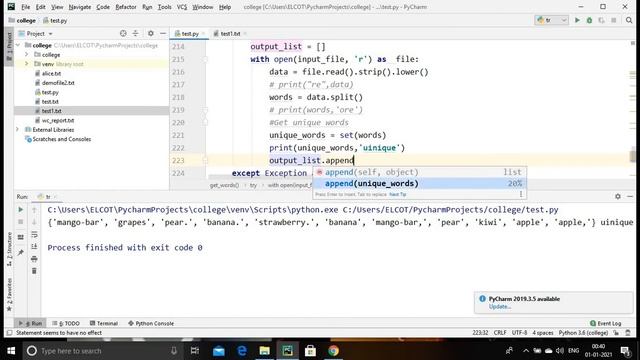Screen dimensions: 640x360
Task: Open Run panel settings gear
Action: pyautogui.click(x=618, y=196)
